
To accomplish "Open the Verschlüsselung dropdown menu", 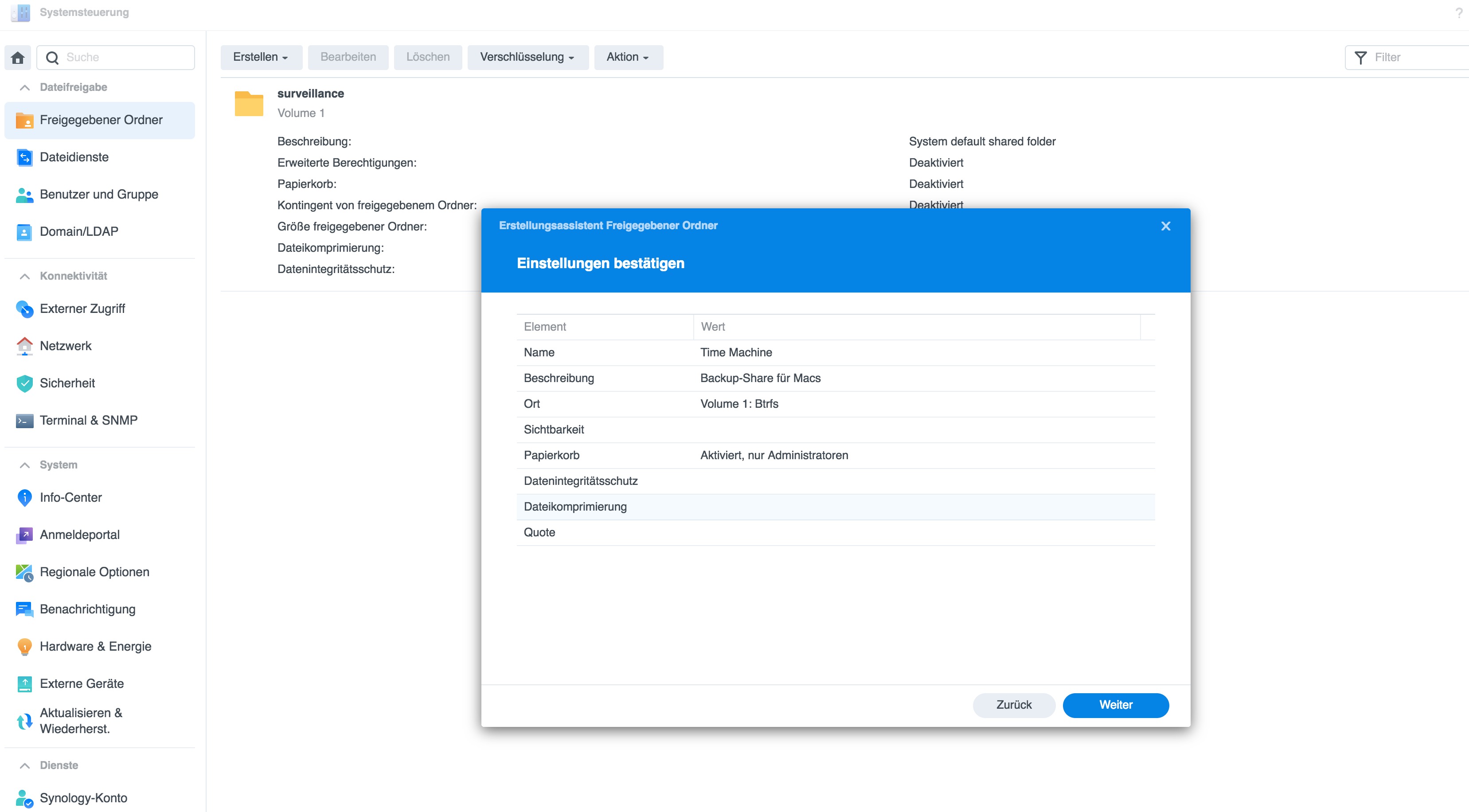I will tap(527, 57).
